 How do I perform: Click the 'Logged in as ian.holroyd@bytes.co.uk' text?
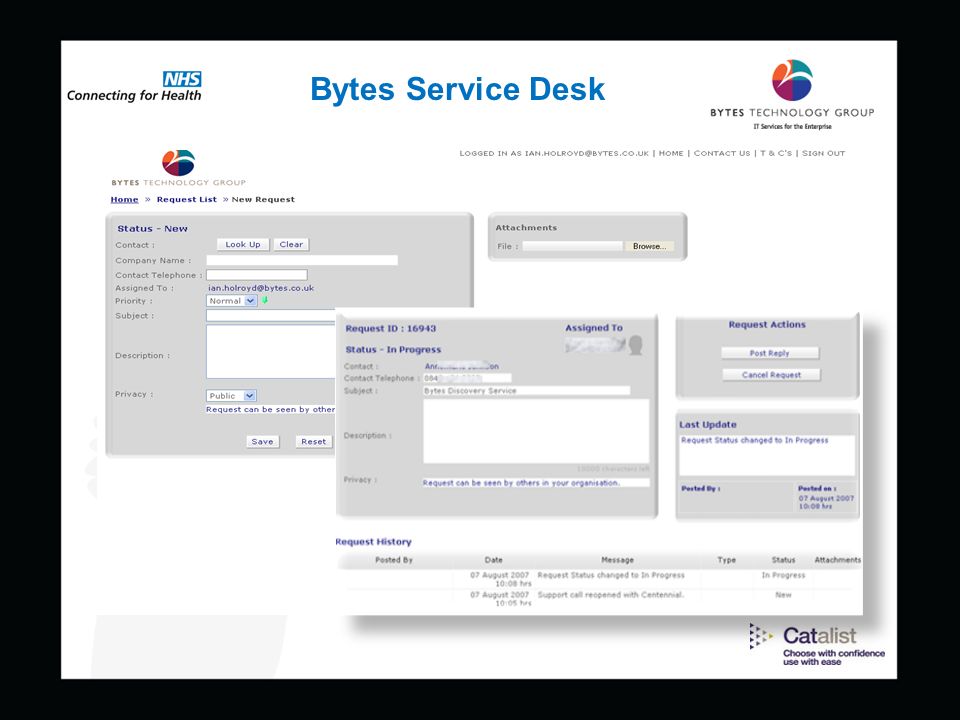[x=554, y=153]
